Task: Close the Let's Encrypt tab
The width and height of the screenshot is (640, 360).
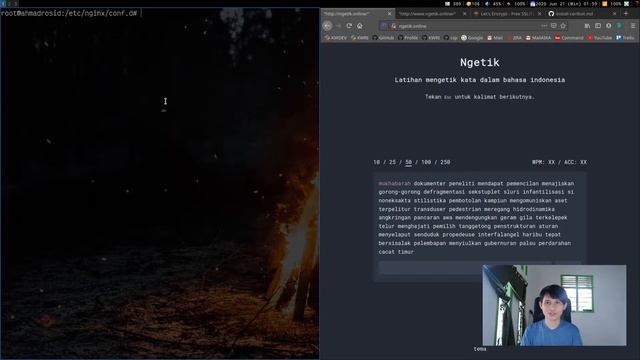Action: tap(540, 13)
